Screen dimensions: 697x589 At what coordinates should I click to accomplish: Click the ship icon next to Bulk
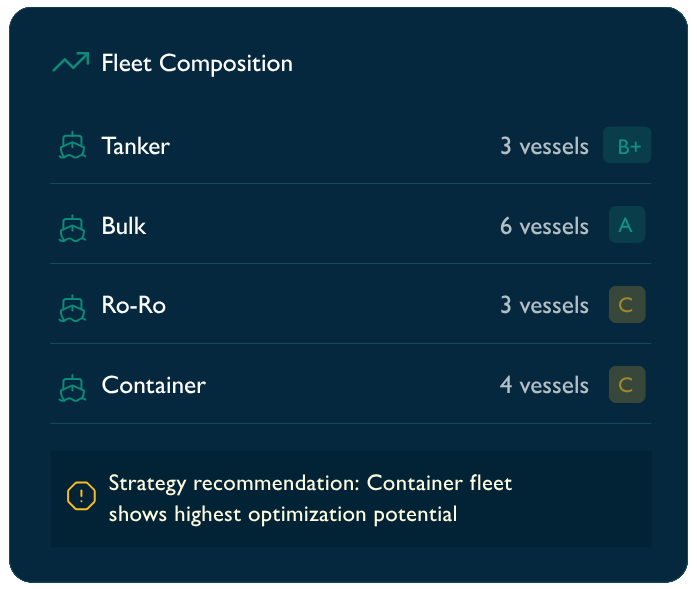72,228
